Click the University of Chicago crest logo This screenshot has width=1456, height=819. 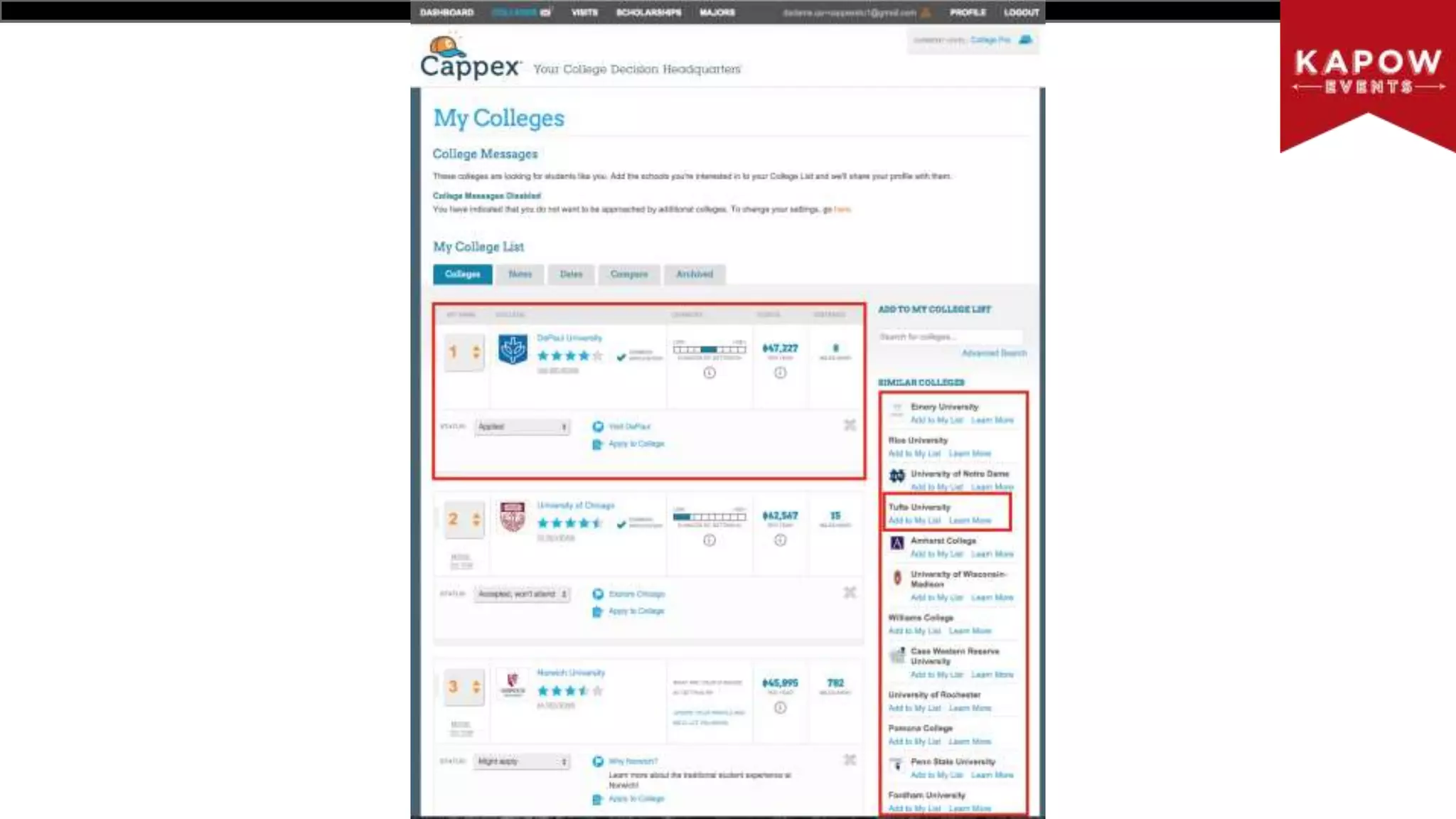tap(513, 517)
